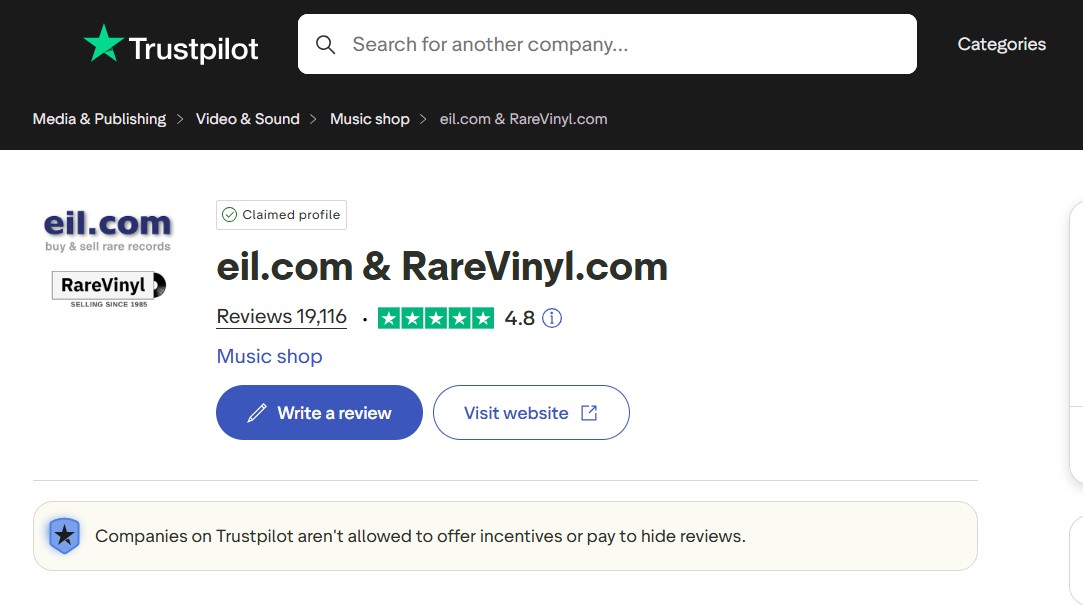Click the external link icon on Visit website
The image size is (1083, 605).
589,413
